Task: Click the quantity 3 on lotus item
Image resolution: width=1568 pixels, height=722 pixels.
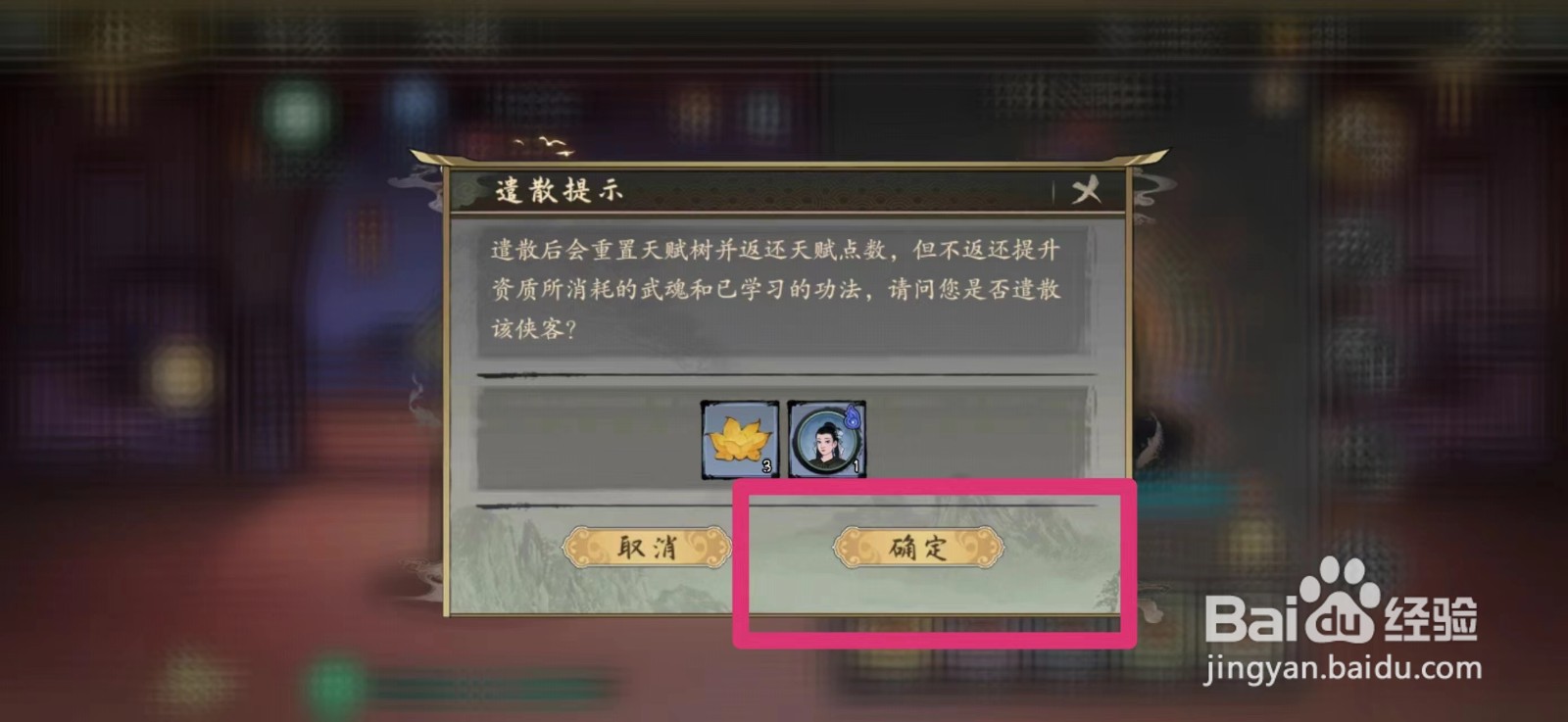Action: tap(766, 467)
